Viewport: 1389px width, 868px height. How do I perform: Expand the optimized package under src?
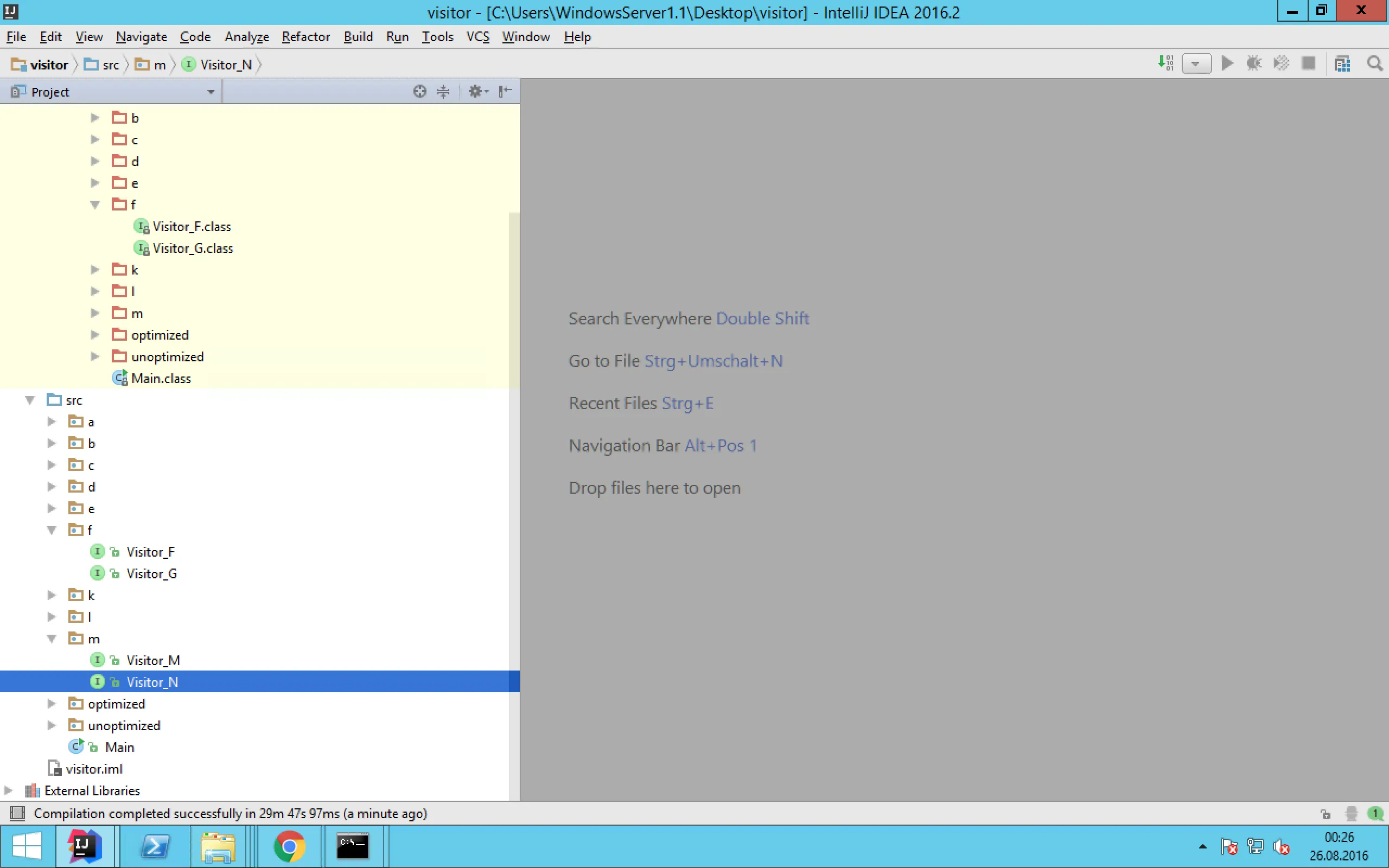coord(52,704)
